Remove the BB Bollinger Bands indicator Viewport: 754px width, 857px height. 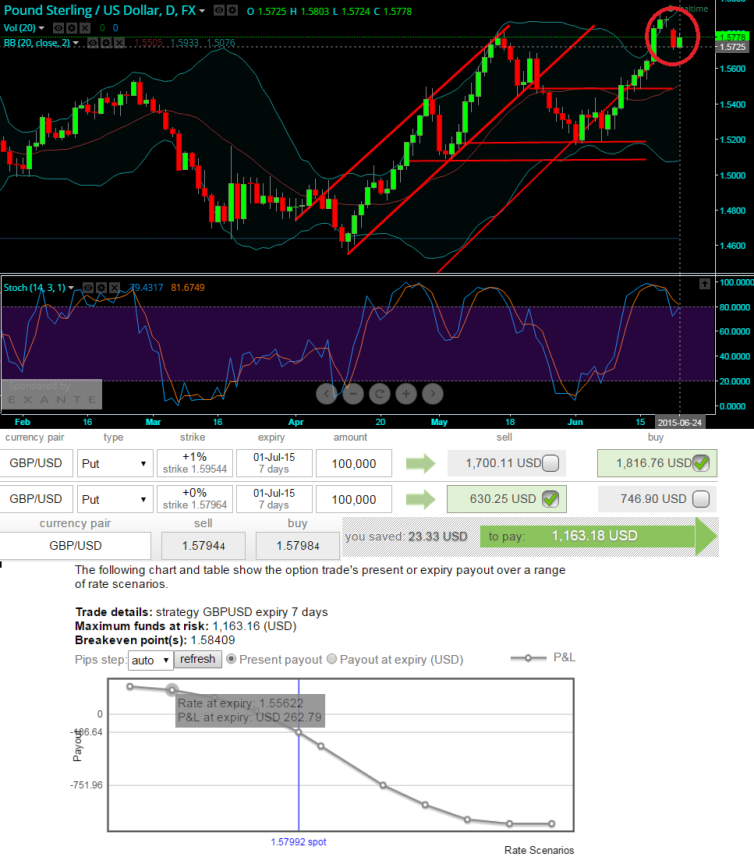(x=119, y=43)
